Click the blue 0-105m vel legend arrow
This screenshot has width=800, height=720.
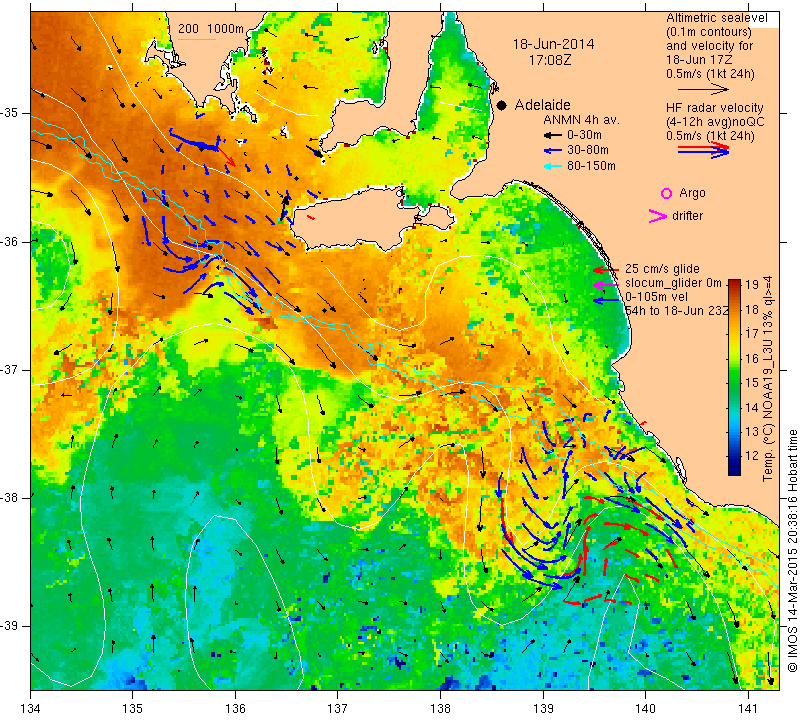click(x=606, y=301)
